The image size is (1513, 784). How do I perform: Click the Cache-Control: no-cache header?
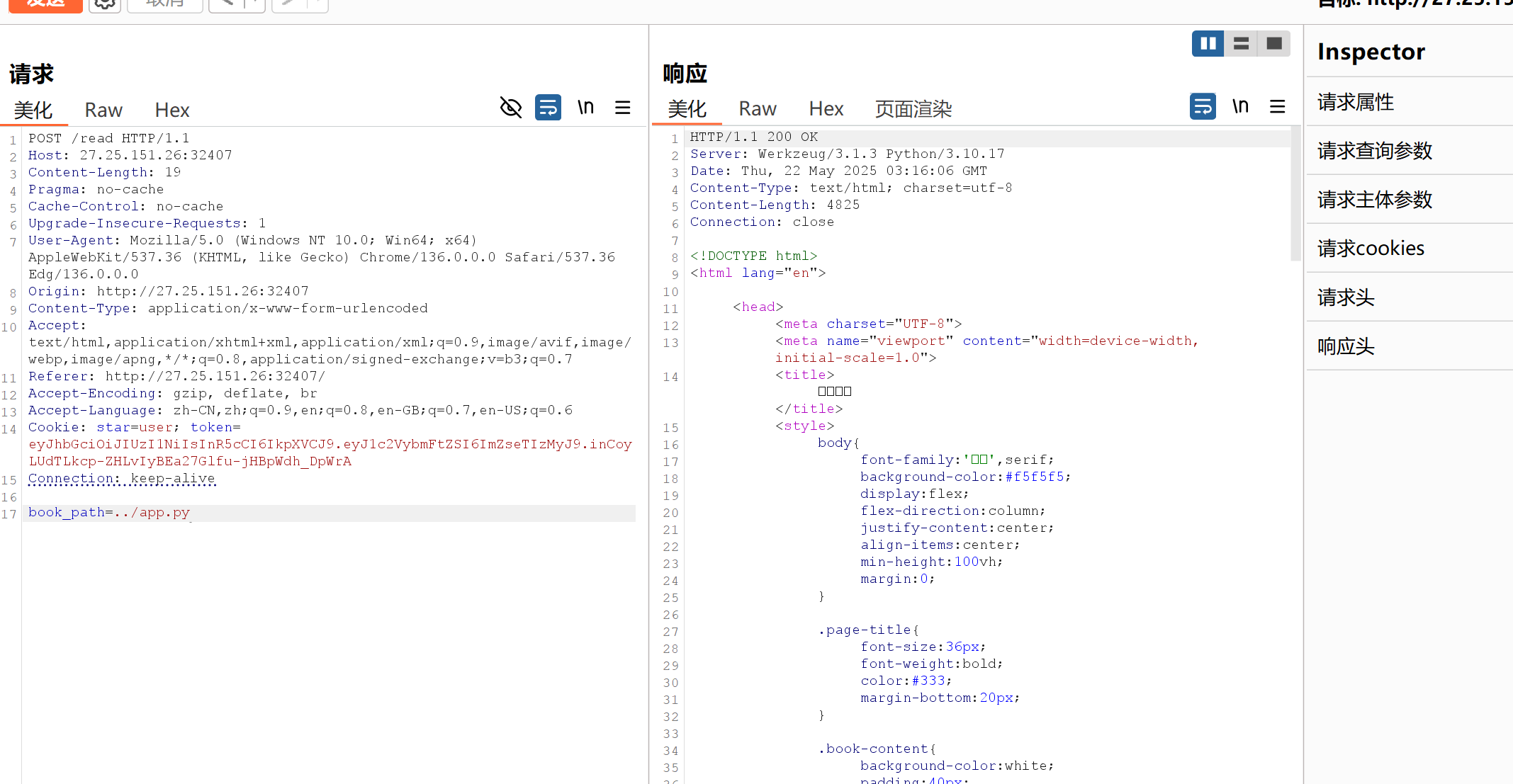tap(126, 206)
